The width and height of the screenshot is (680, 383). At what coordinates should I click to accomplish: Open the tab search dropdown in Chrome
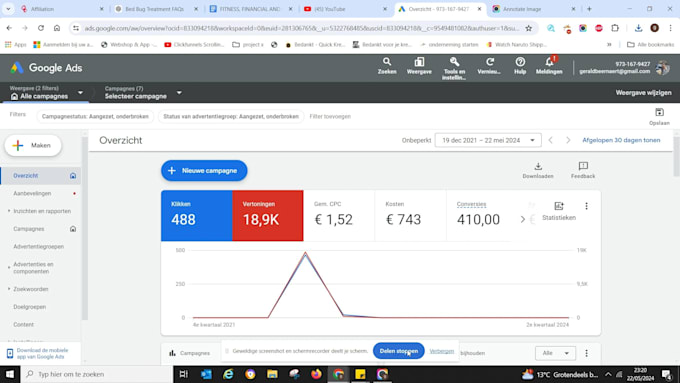click(8, 9)
